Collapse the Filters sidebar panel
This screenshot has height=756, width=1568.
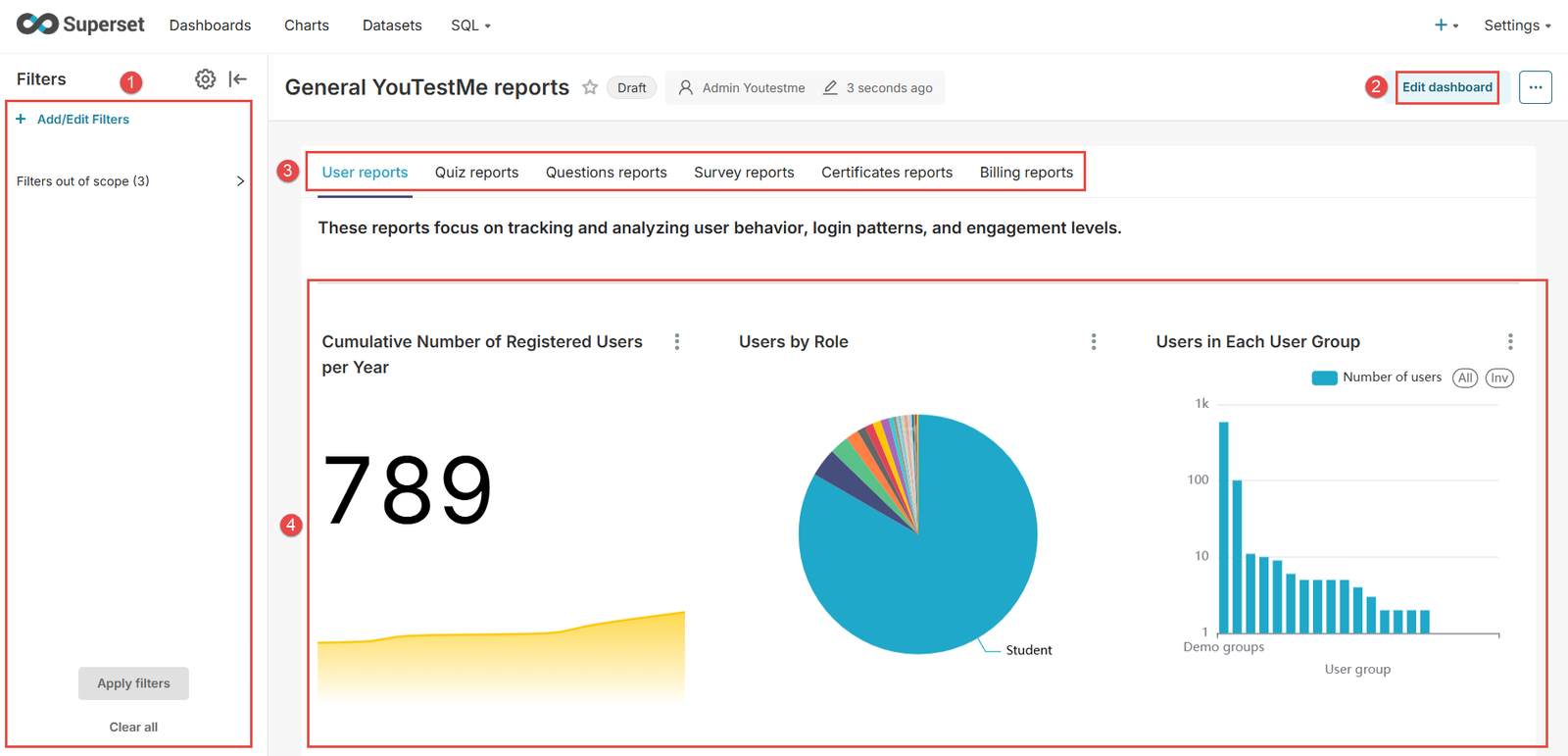click(238, 79)
